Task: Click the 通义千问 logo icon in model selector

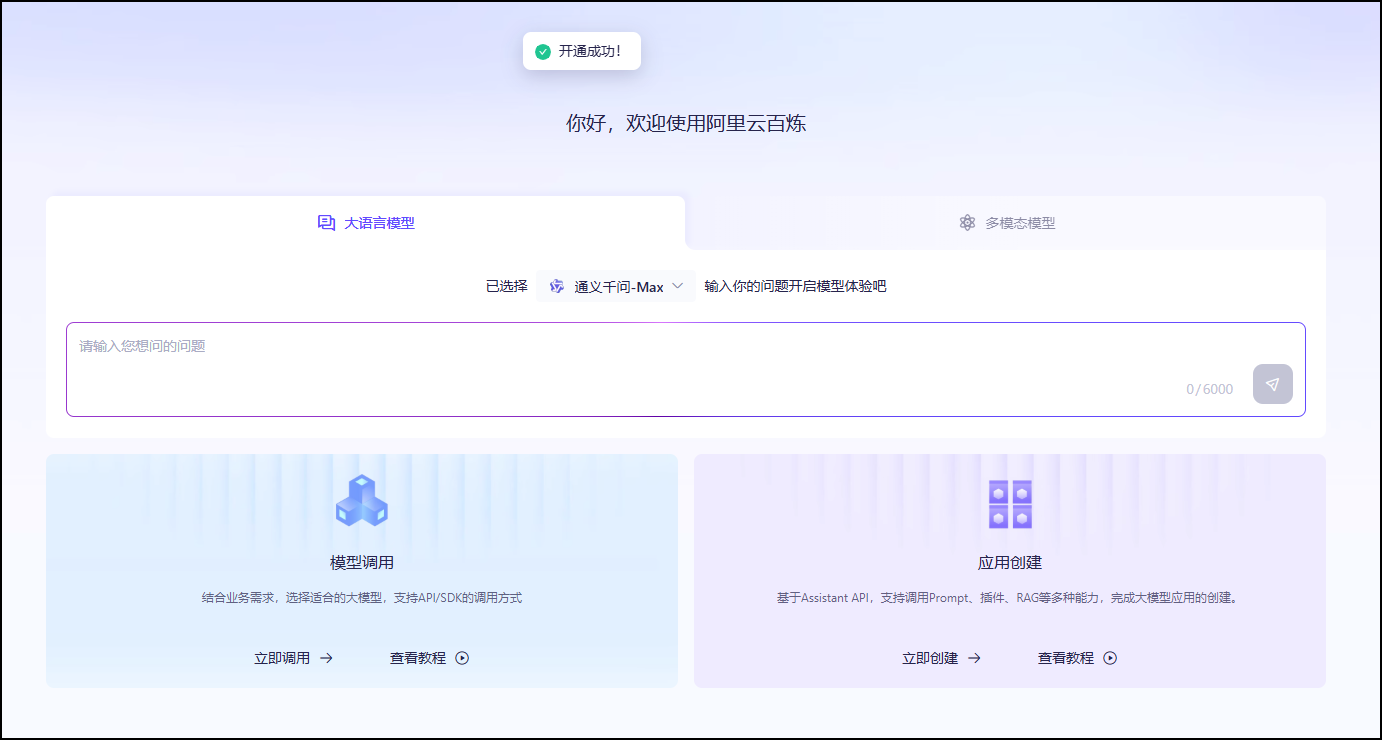Action: click(x=557, y=286)
